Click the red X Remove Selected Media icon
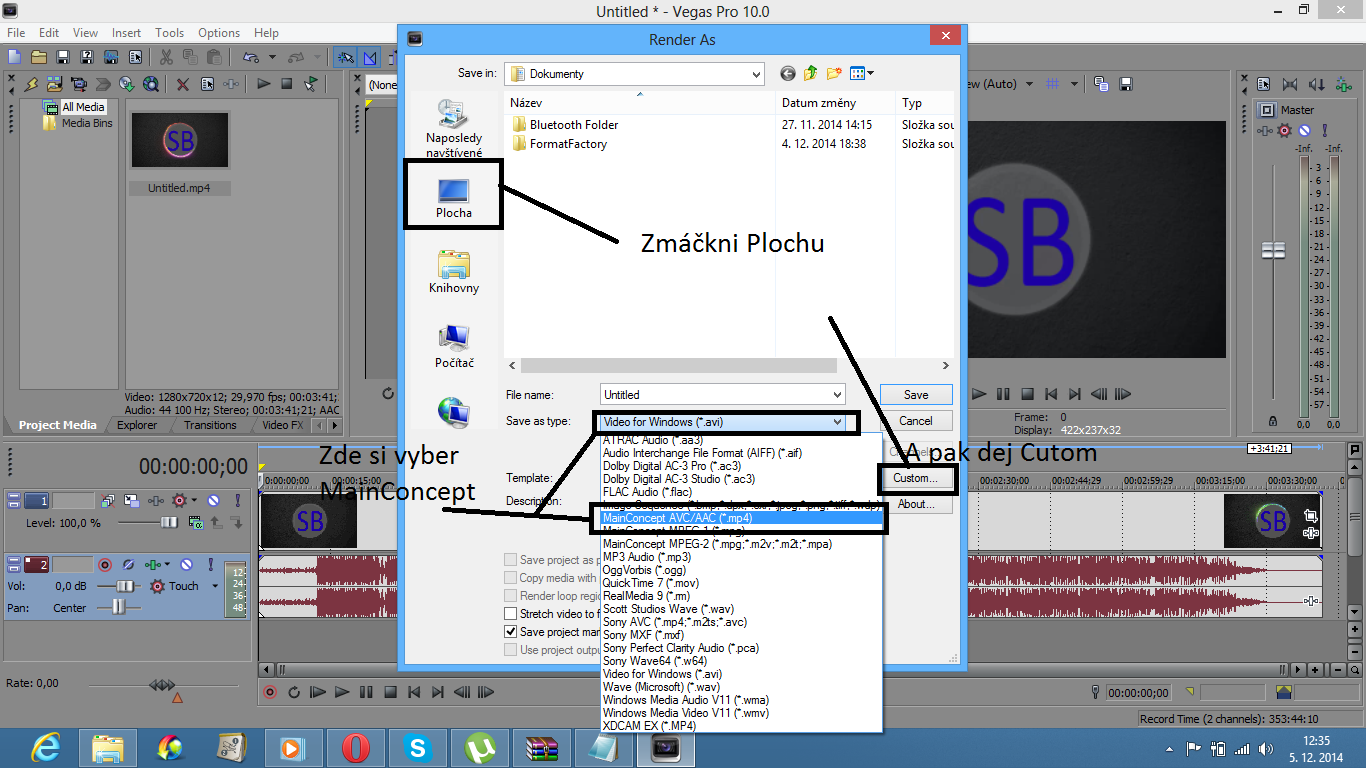Screen dimensions: 1366x768 (x=183, y=84)
